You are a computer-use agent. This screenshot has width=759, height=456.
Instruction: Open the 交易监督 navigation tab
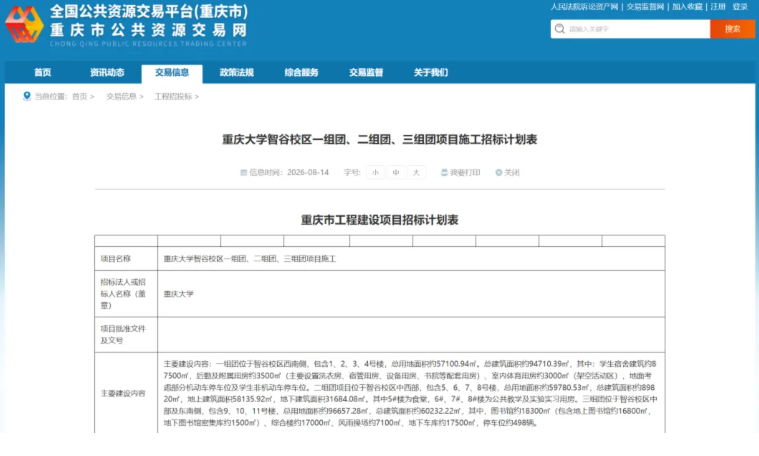pos(366,73)
